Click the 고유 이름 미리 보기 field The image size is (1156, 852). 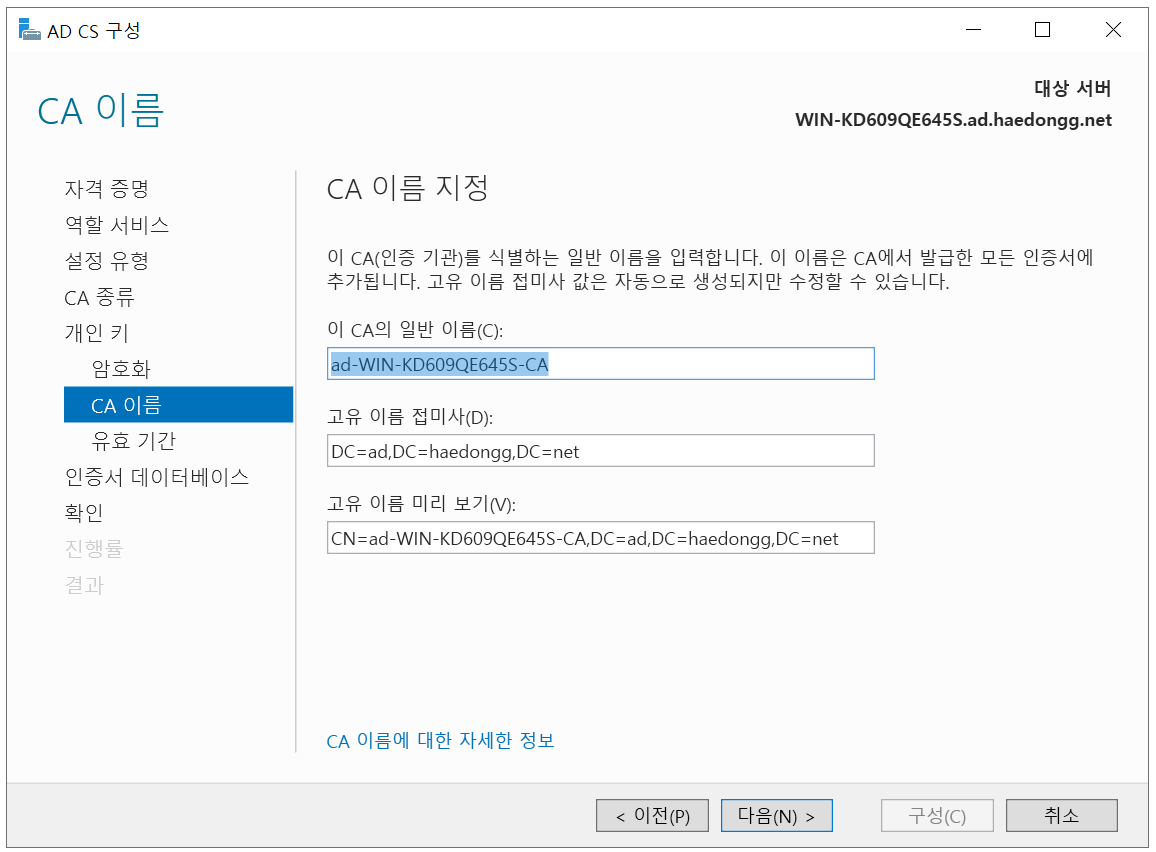pos(600,538)
